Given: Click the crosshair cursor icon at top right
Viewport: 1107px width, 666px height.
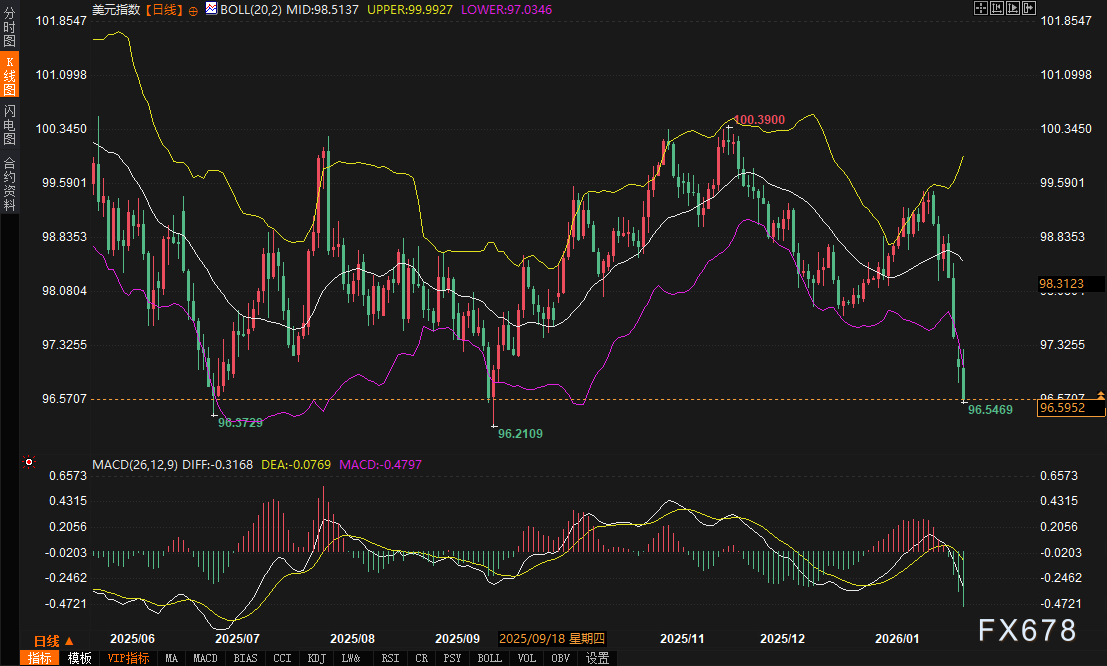Looking at the screenshot, I should [980, 8].
